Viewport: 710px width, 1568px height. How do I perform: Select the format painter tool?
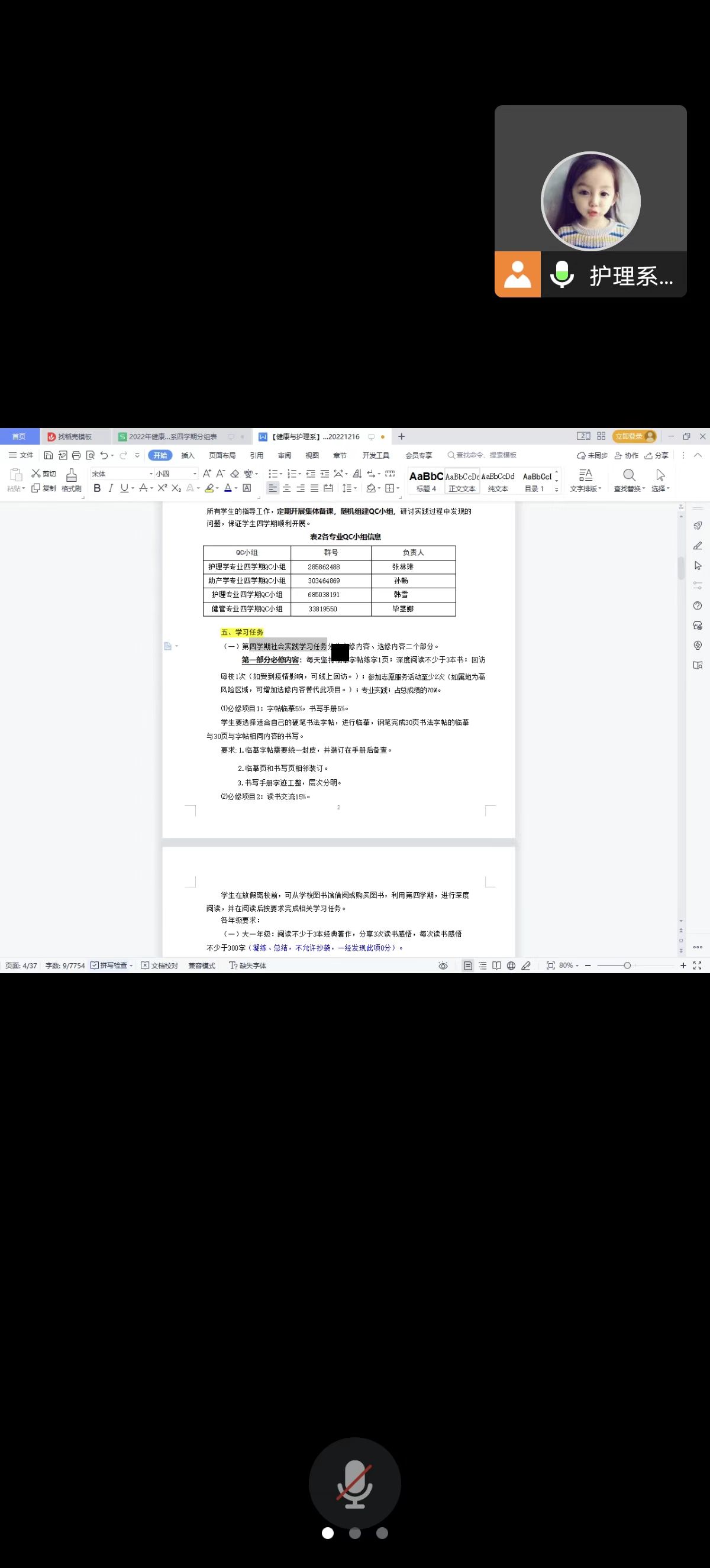pyautogui.click(x=71, y=480)
